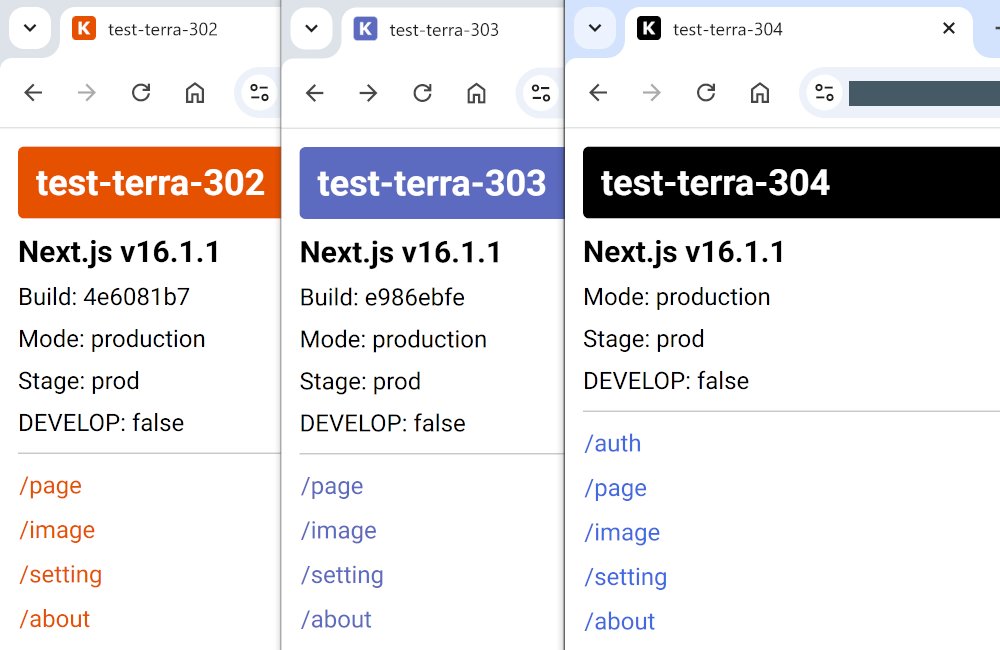The image size is (1000, 650).
Task: Open home in the test-terra-302 window
Action: [195, 93]
